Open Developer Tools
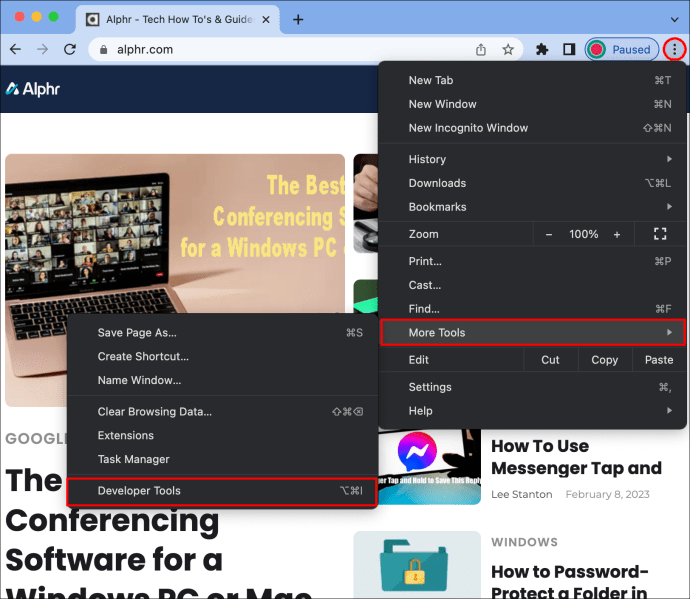This screenshot has width=690, height=599. (x=222, y=491)
